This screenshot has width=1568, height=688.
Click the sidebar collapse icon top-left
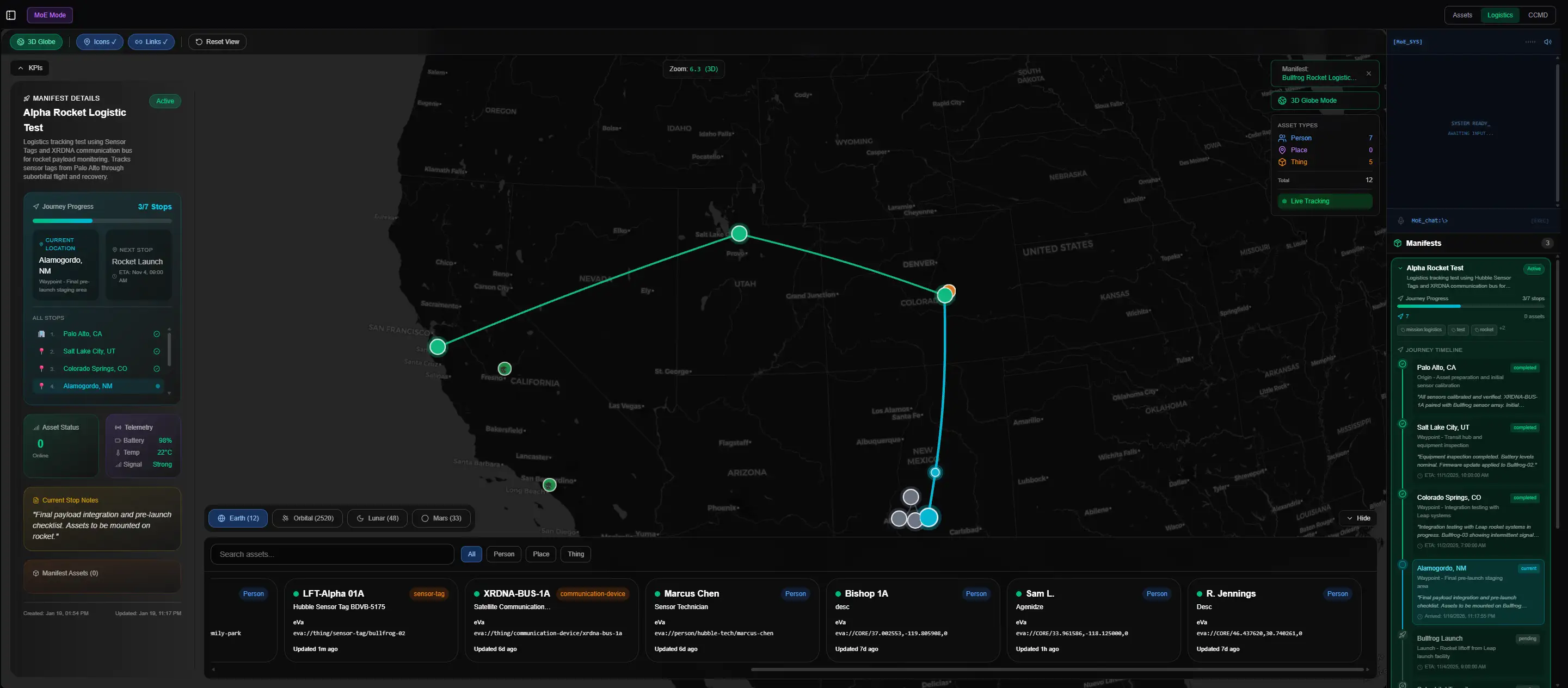click(11, 15)
